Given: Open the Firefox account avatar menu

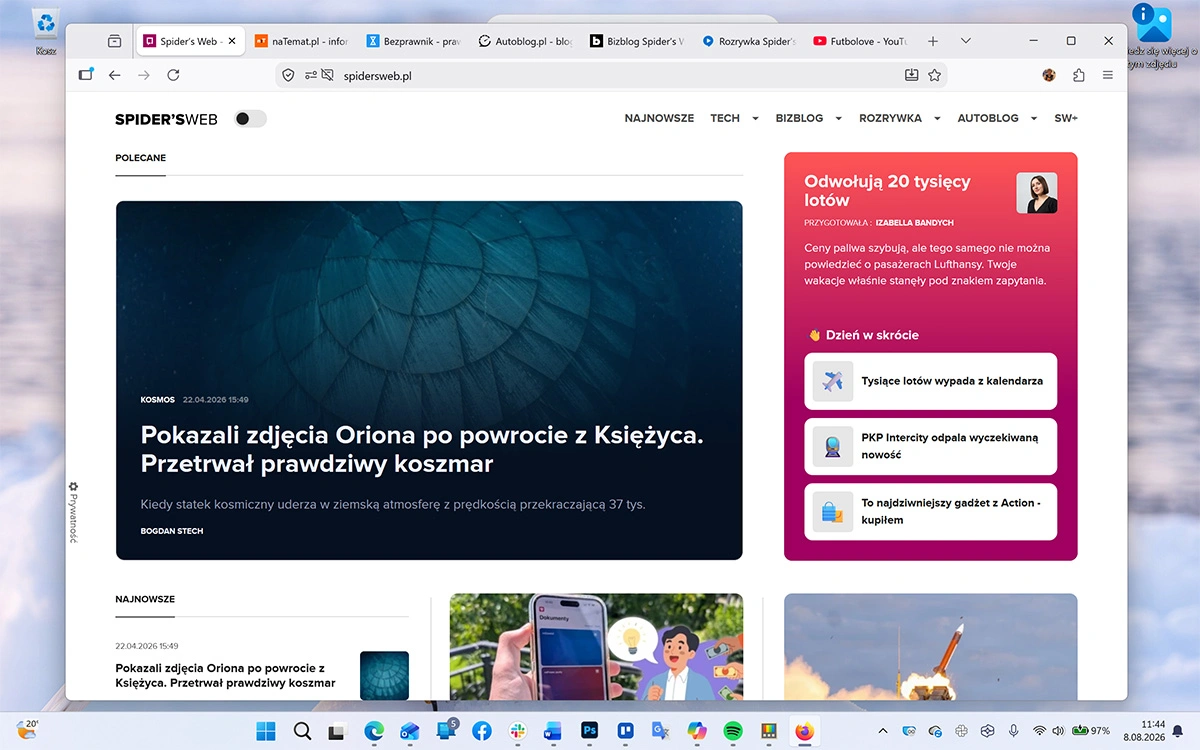Looking at the screenshot, I should pos(1049,75).
